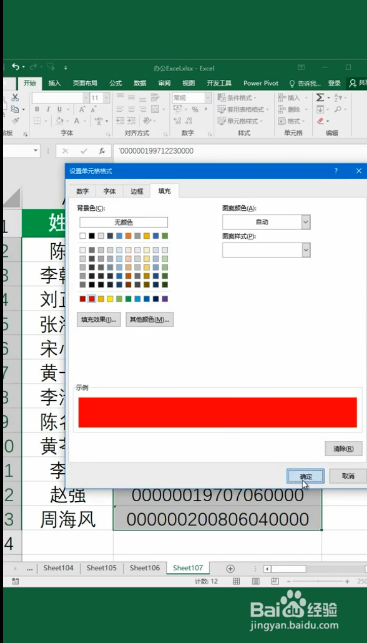Click the Fill Color bucket icon
Viewport: 367px width, 643px height.
[x=59, y=121]
